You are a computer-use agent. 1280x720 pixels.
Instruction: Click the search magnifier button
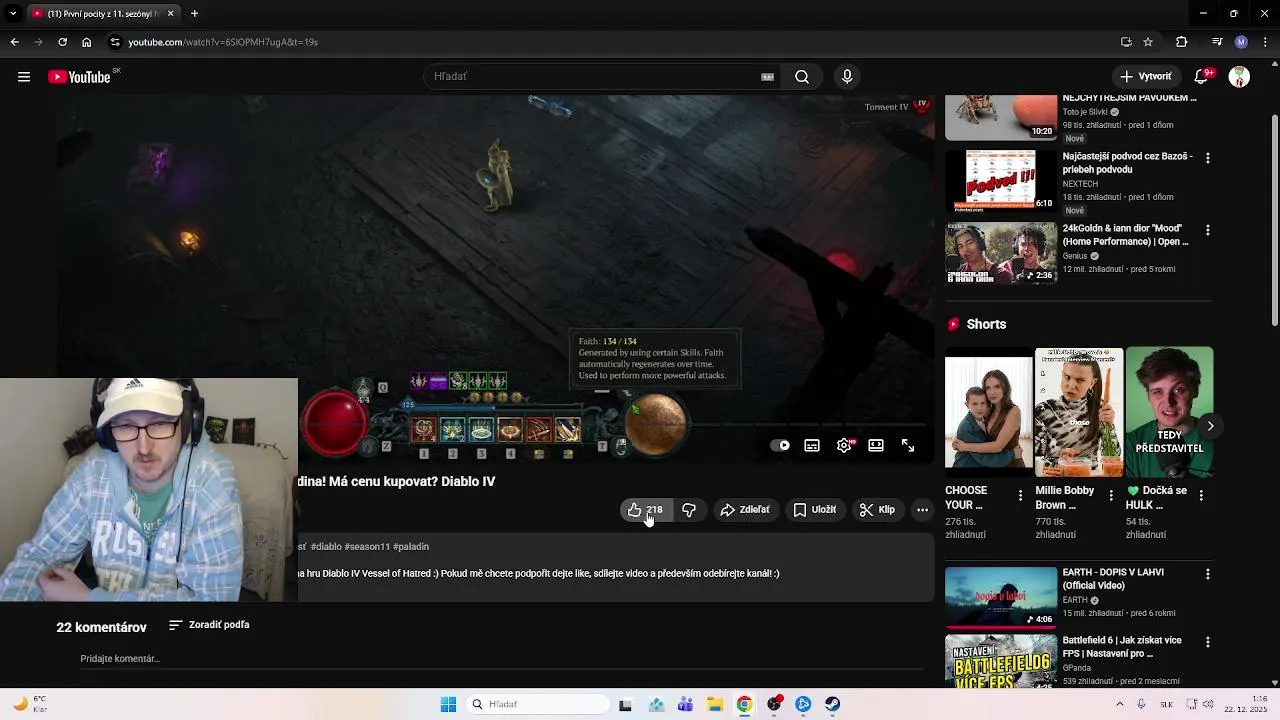(x=802, y=77)
